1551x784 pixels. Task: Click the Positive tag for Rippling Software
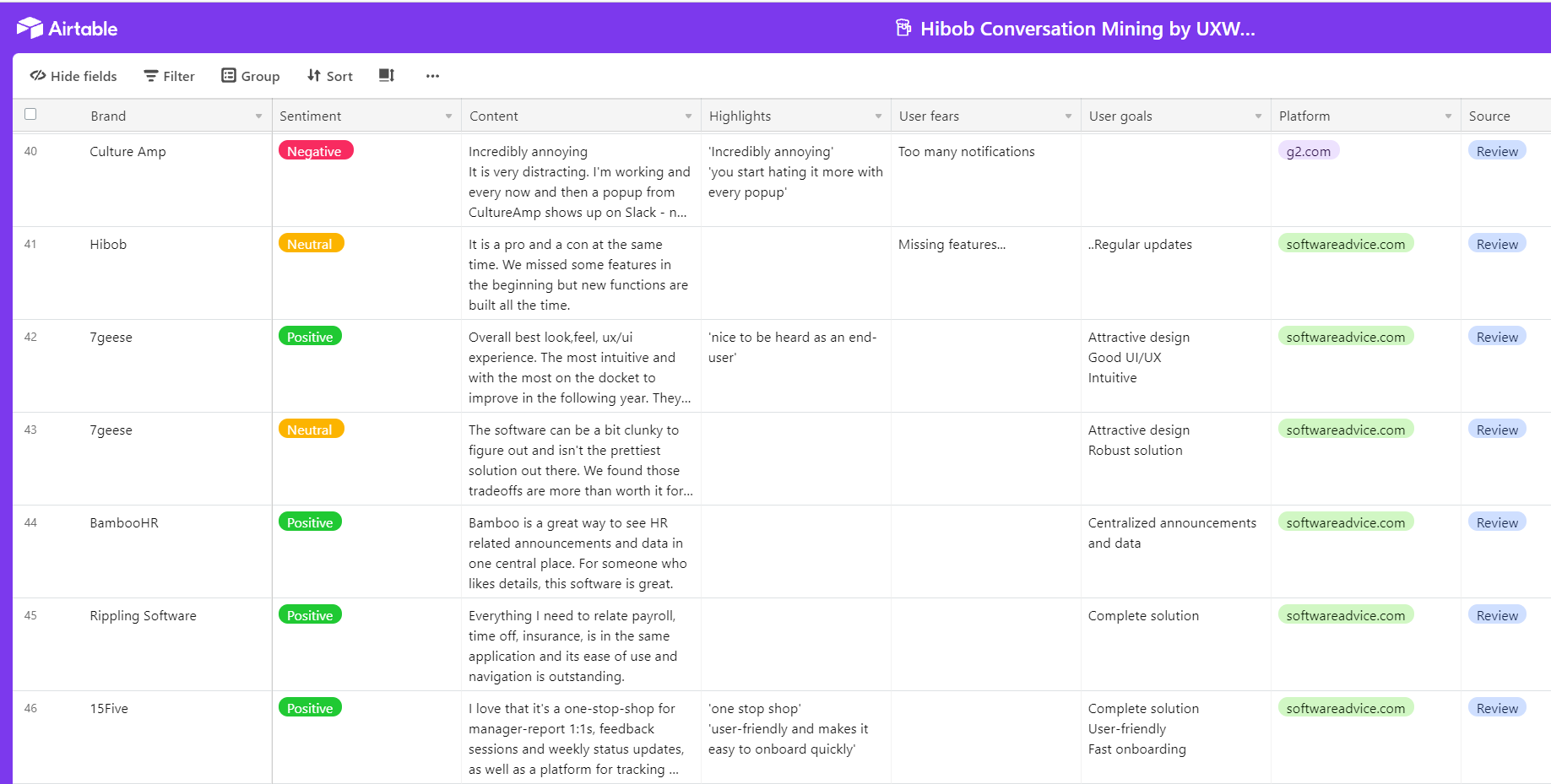(310, 615)
